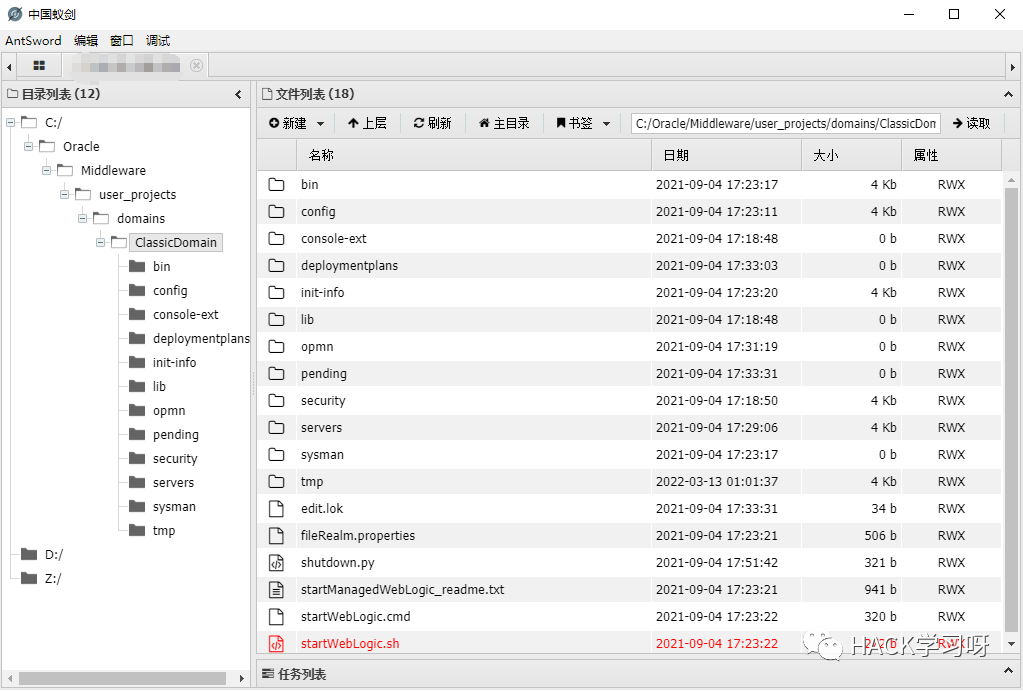Click the deploymentplans folder icon in file list
The image size is (1023, 691).
pos(277,266)
